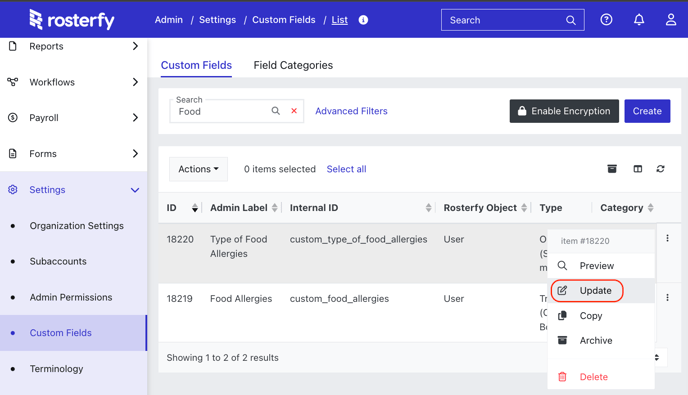Open the user profile icon
The width and height of the screenshot is (688, 395).
coord(671,20)
